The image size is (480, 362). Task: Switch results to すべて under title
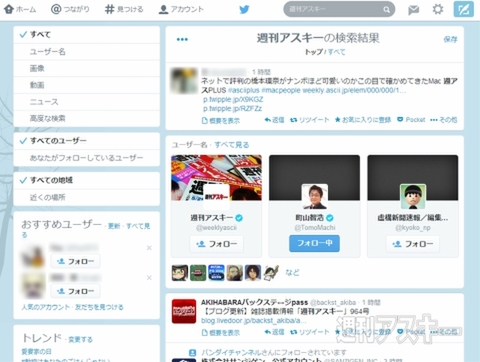[336, 52]
